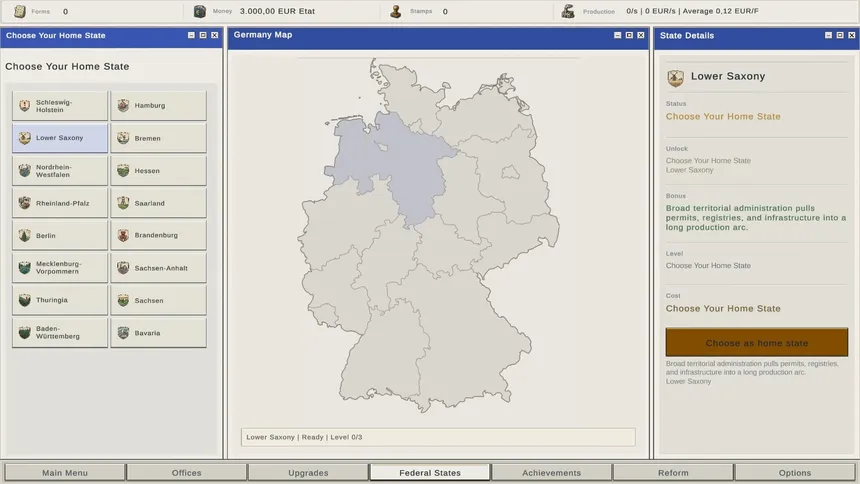Viewport: 860px width, 484px height.
Task: Select the Schleswig-Holstein state button
Action: (60, 105)
